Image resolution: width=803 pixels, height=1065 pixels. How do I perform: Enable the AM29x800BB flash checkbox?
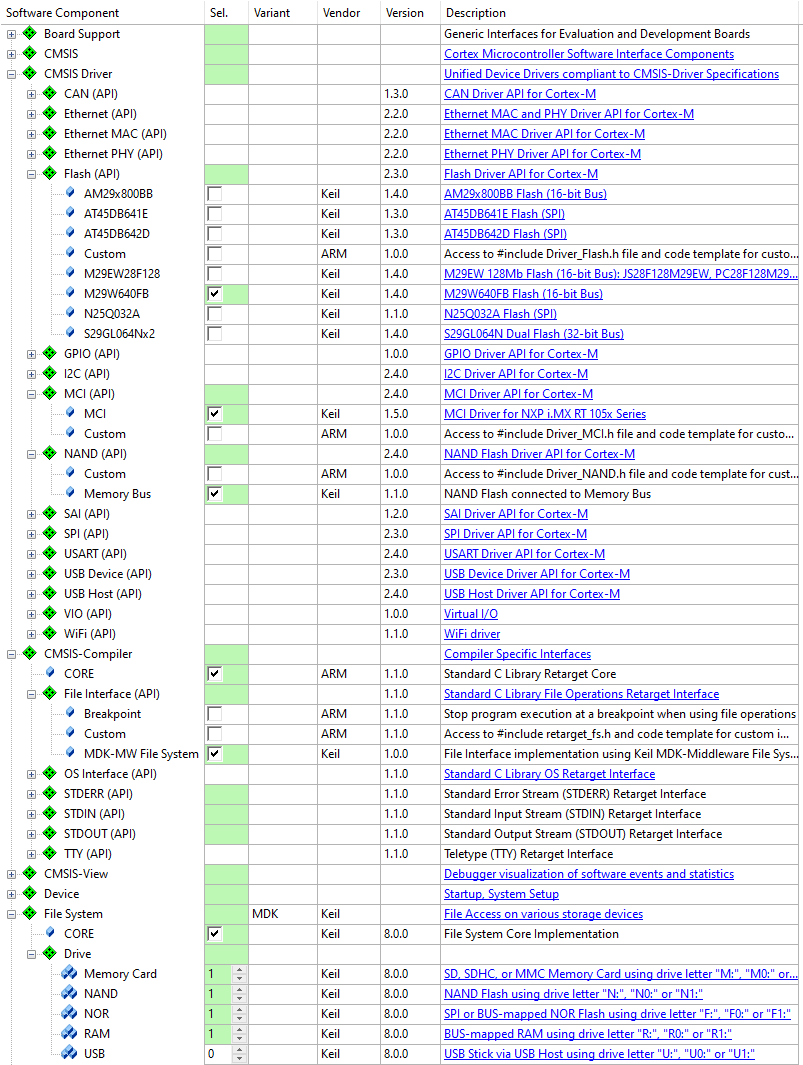214,194
